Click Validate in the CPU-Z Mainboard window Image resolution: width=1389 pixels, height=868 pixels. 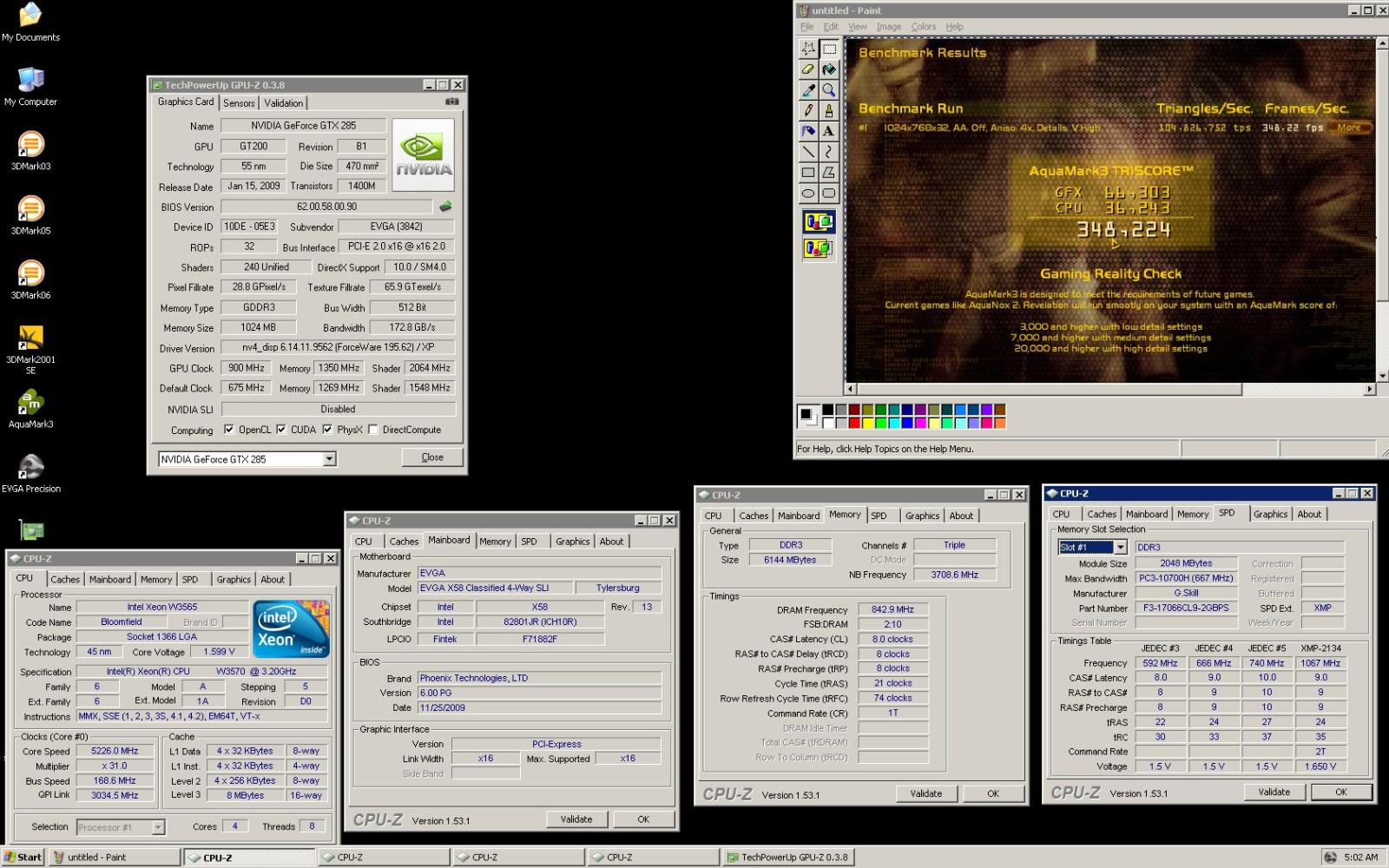tap(576, 819)
